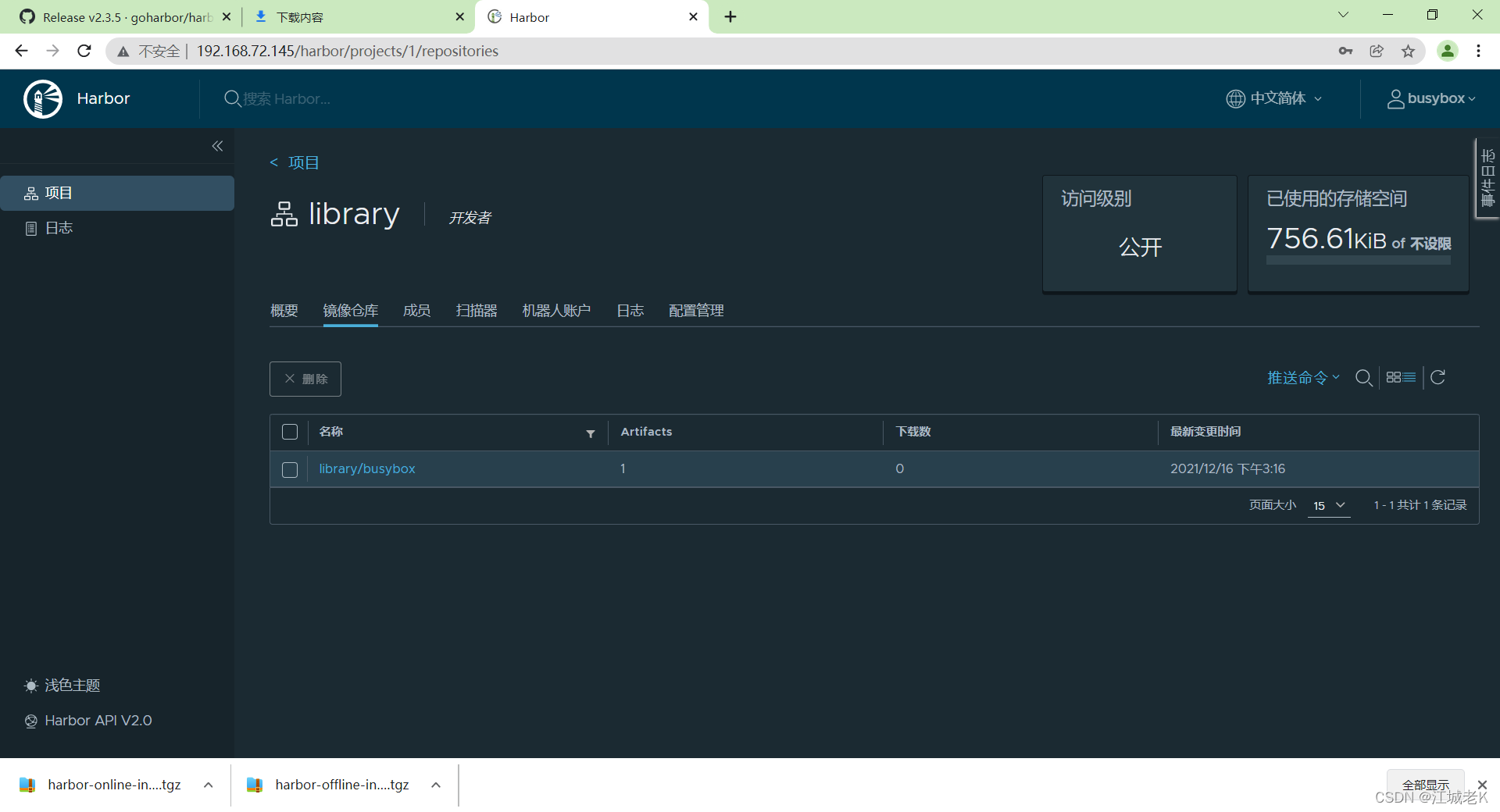
Task: Expand harbor-offline-in....tgz download options
Action: 436,785
